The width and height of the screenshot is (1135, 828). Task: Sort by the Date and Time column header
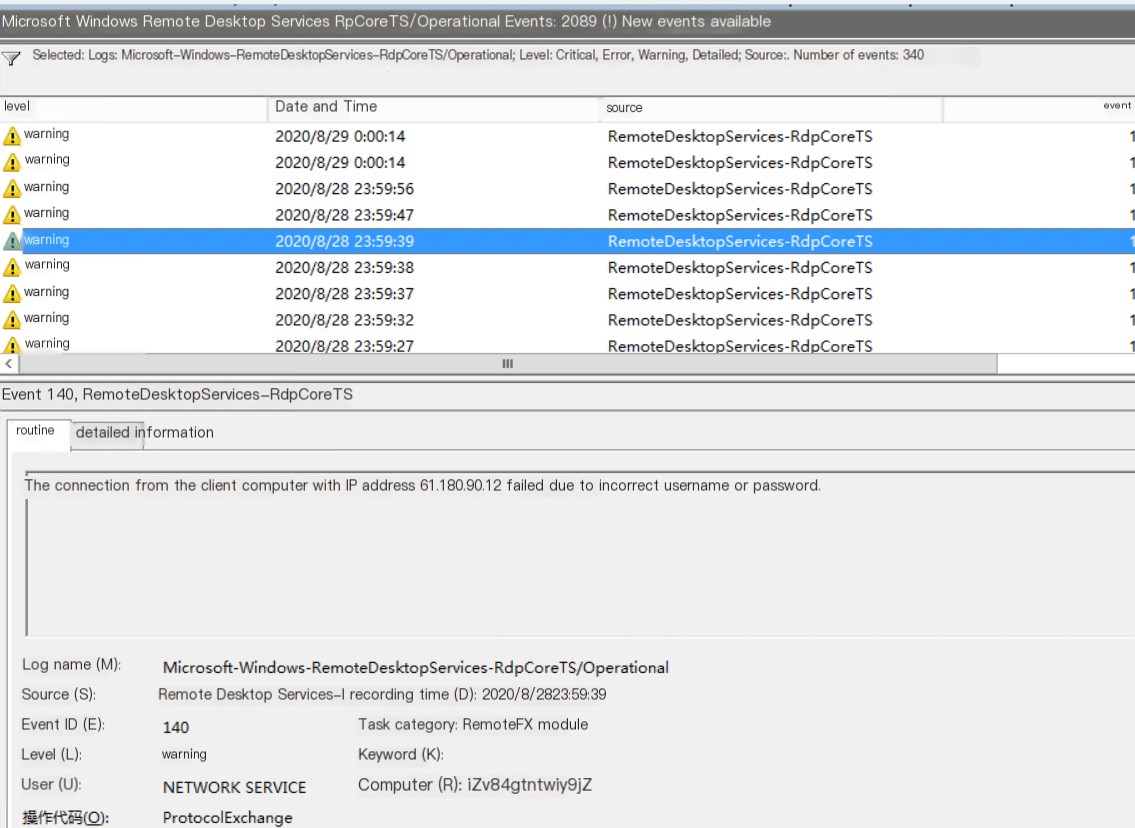(434, 107)
